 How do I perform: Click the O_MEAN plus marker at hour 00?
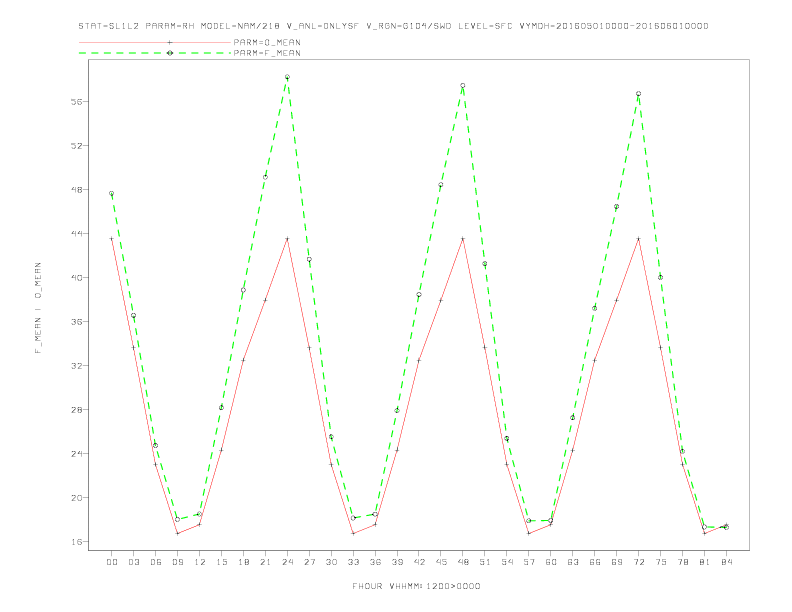pos(112,238)
